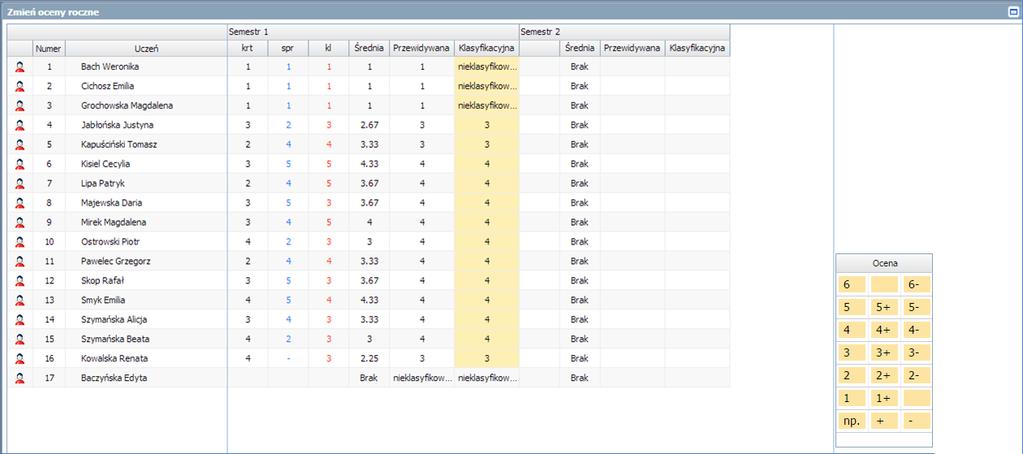Choose grade 3 in the Ocena panel

[851, 353]
